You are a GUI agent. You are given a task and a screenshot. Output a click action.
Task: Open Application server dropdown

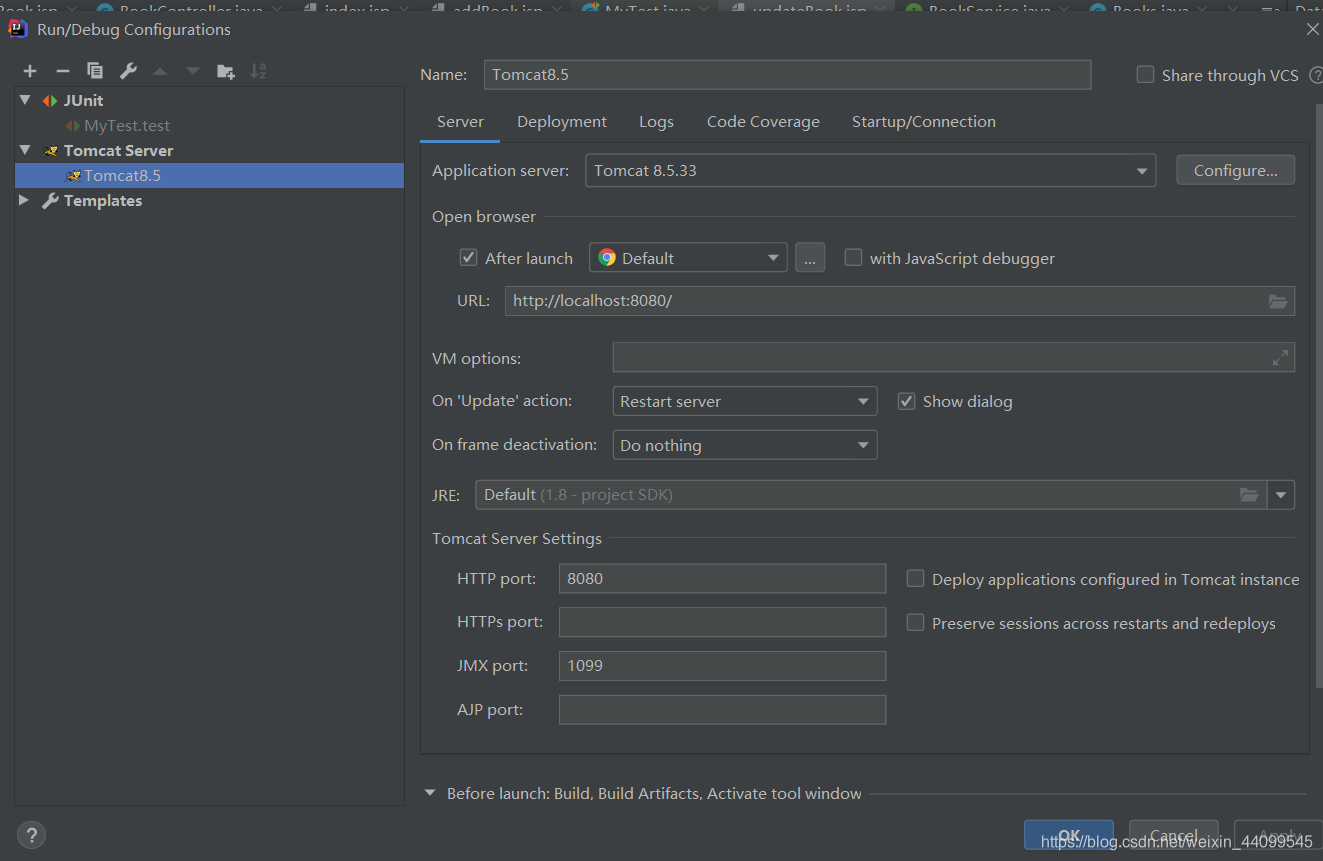tap(870, 171)
